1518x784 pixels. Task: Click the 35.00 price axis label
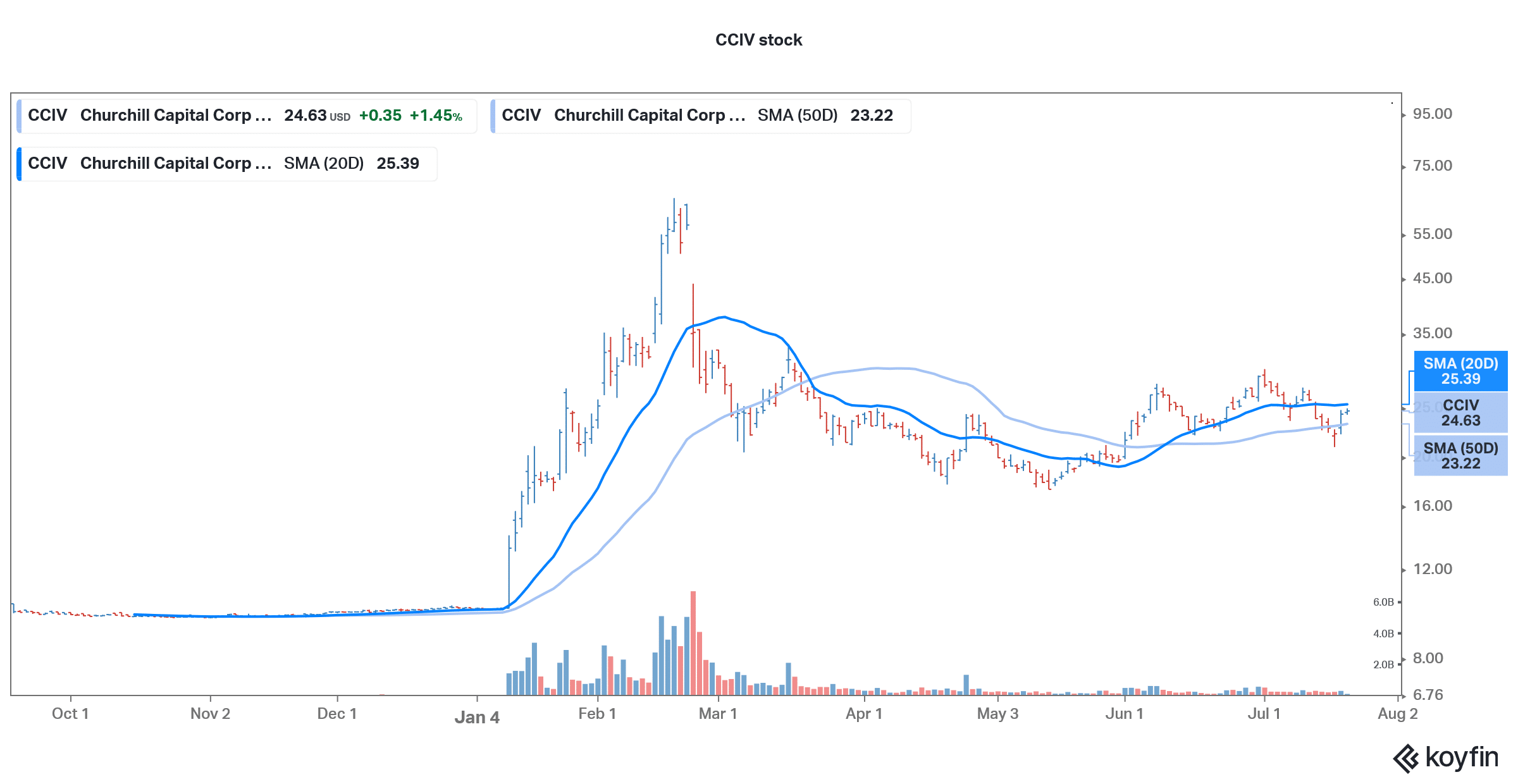[1433, 333]
